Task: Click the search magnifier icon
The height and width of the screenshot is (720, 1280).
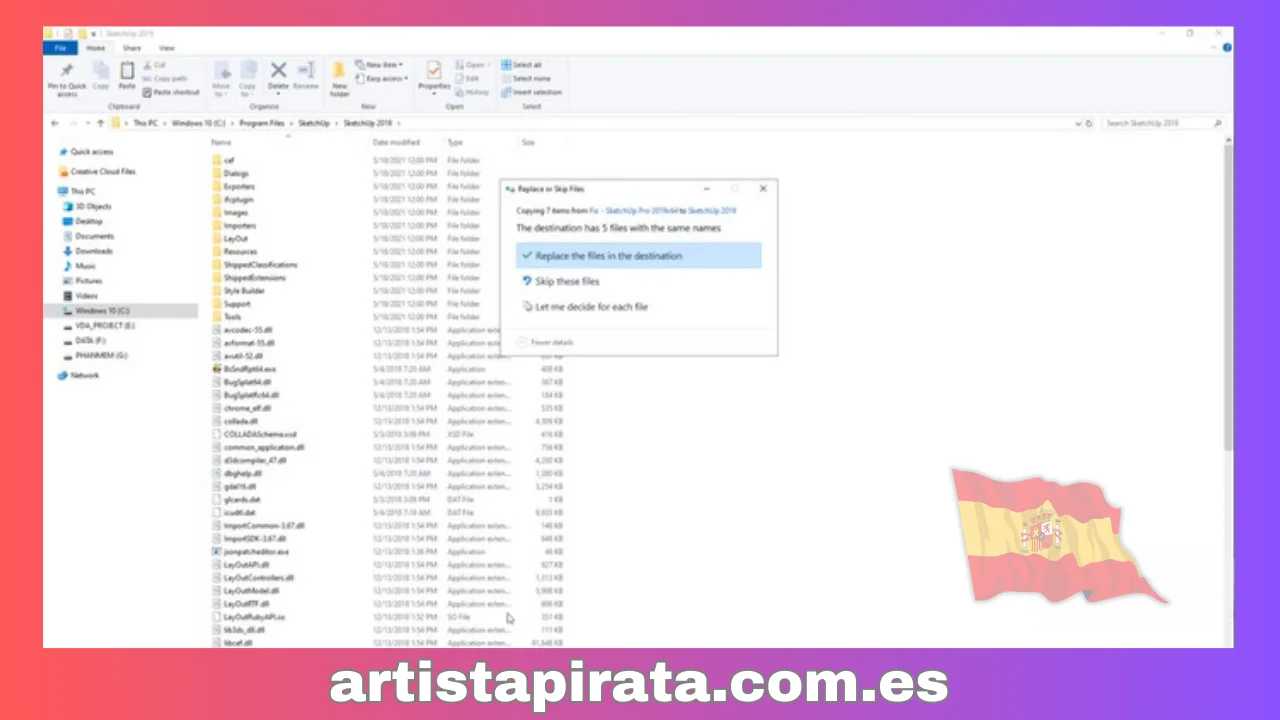Action: click(x=1217, y=123)
